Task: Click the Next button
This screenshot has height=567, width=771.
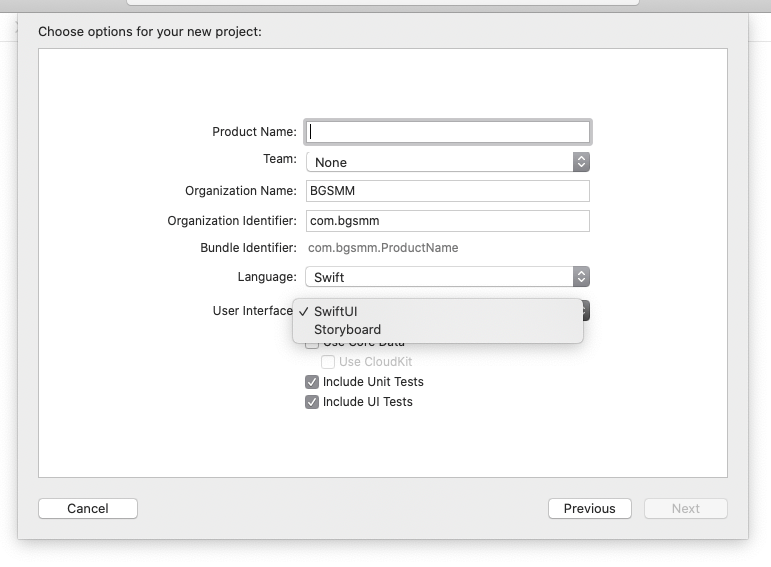Action: (x=685, y=508)
